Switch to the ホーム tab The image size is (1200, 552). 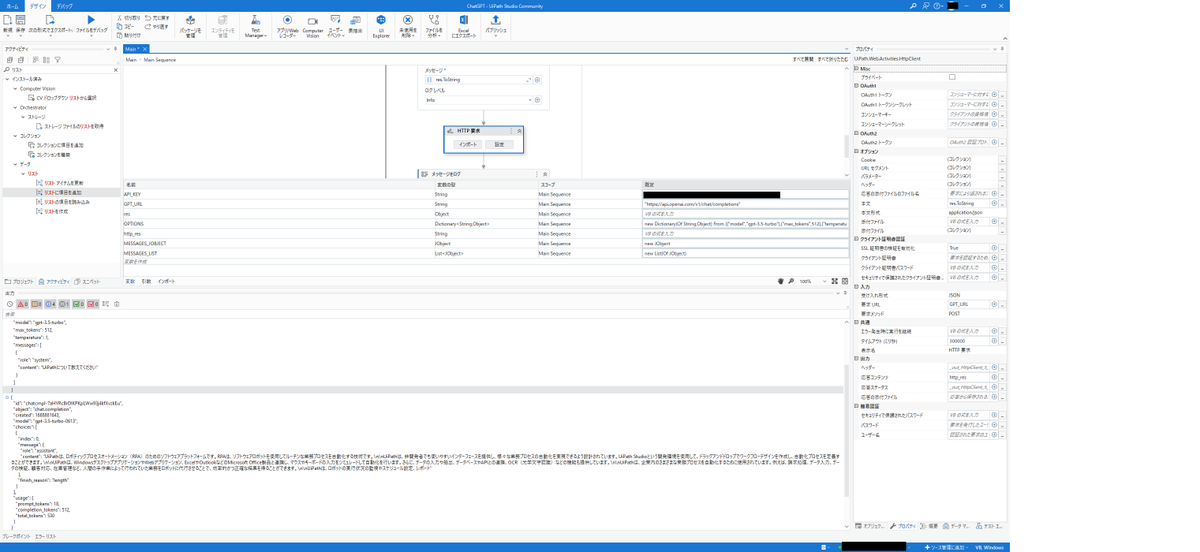[10, 6]
